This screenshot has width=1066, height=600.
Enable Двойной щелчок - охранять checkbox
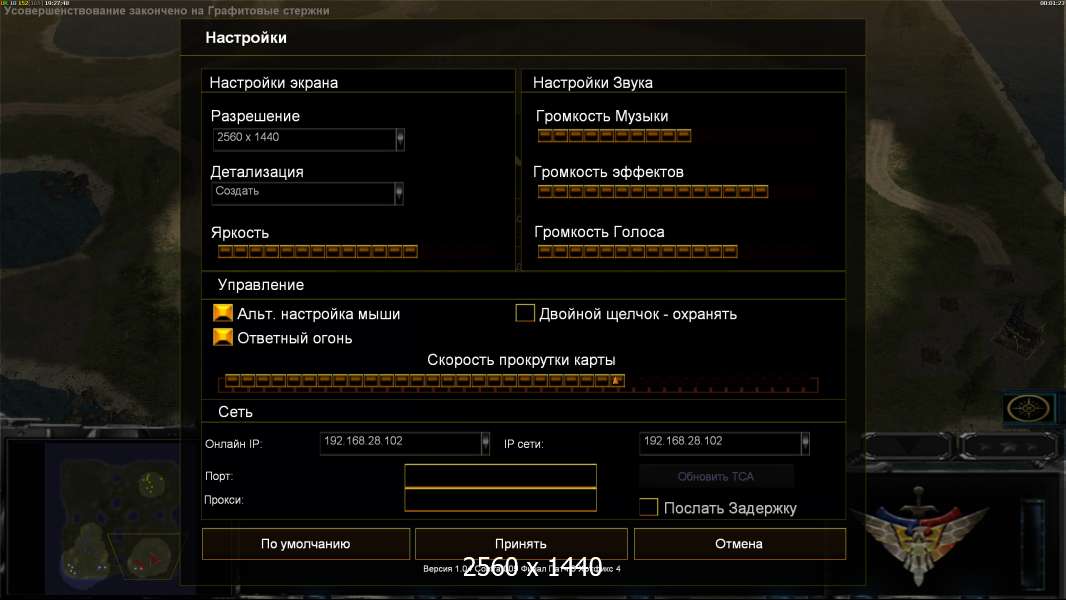point(525,313)
